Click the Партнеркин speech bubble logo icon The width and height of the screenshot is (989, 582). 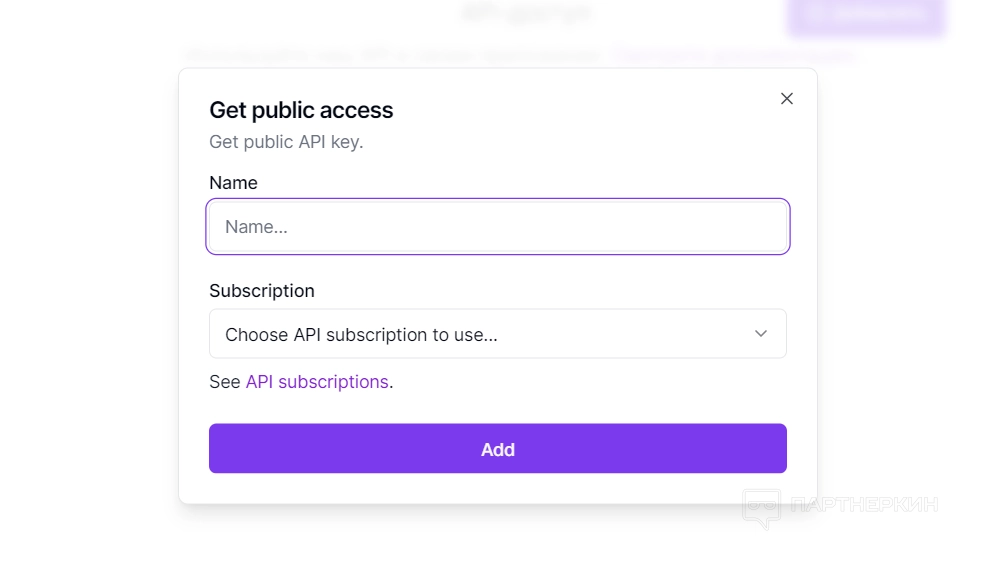[x=762, y=508]
